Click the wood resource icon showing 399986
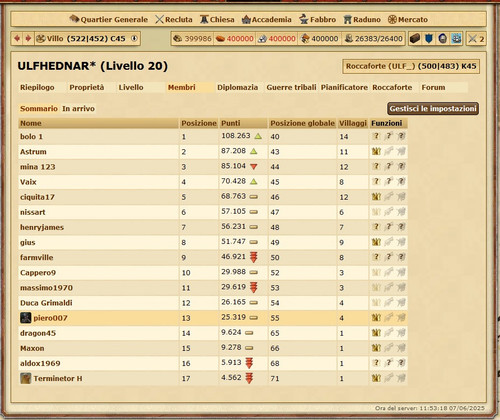500x420 pixels. pos(178,39)
